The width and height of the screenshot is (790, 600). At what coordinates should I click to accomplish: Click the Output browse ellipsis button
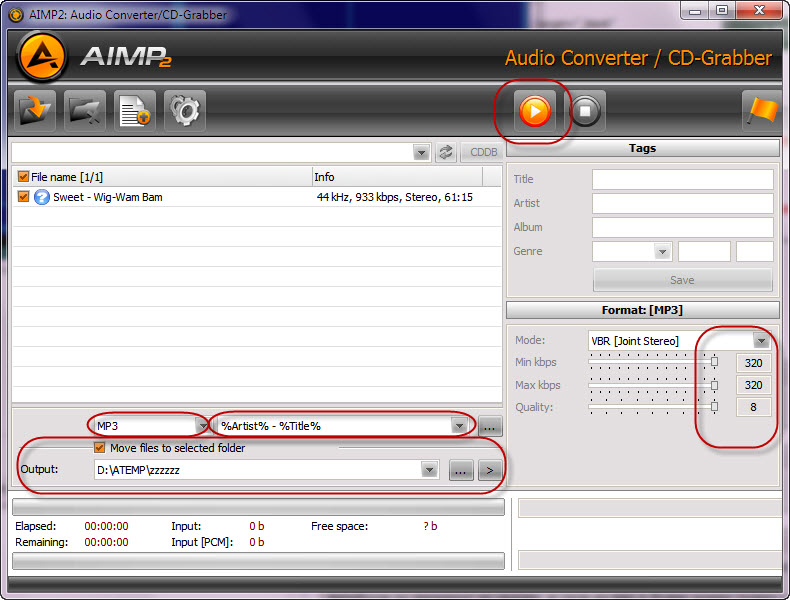tap(460, 471)
